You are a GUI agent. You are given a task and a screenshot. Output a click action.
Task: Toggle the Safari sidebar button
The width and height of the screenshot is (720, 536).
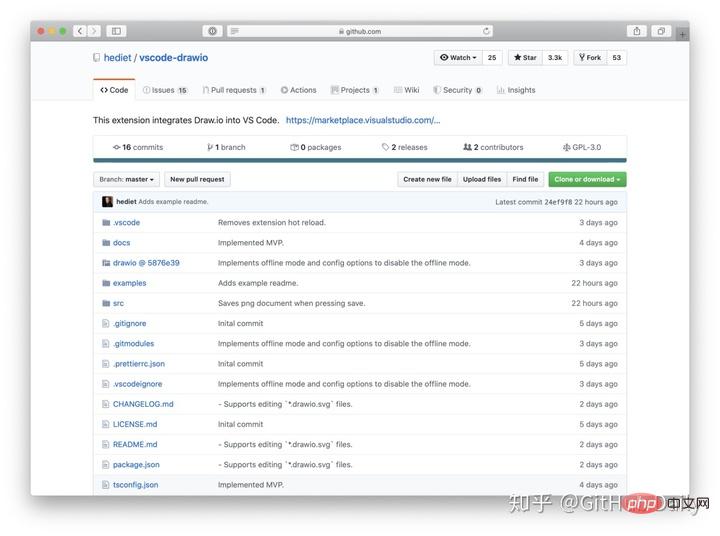click(x=116, y=31)
